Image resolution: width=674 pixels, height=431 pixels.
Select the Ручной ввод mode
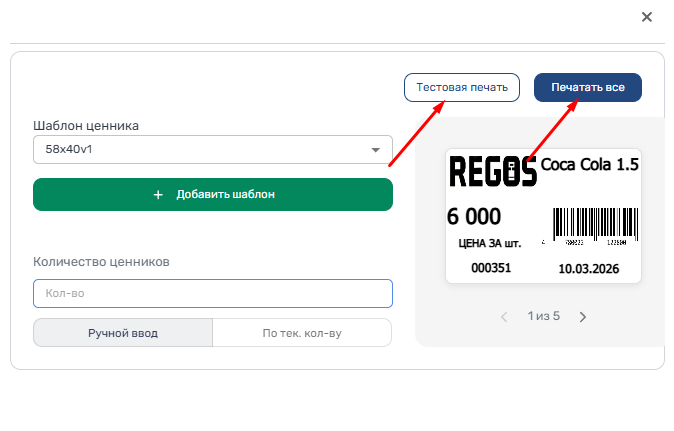[123, 333]
